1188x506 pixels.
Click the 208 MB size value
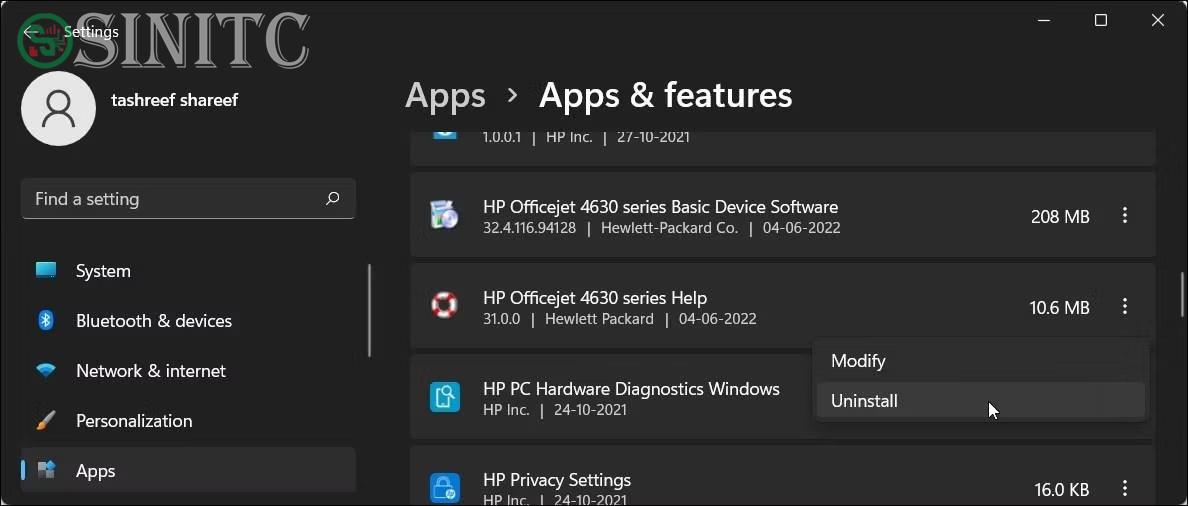click(x=1060, y=217)
